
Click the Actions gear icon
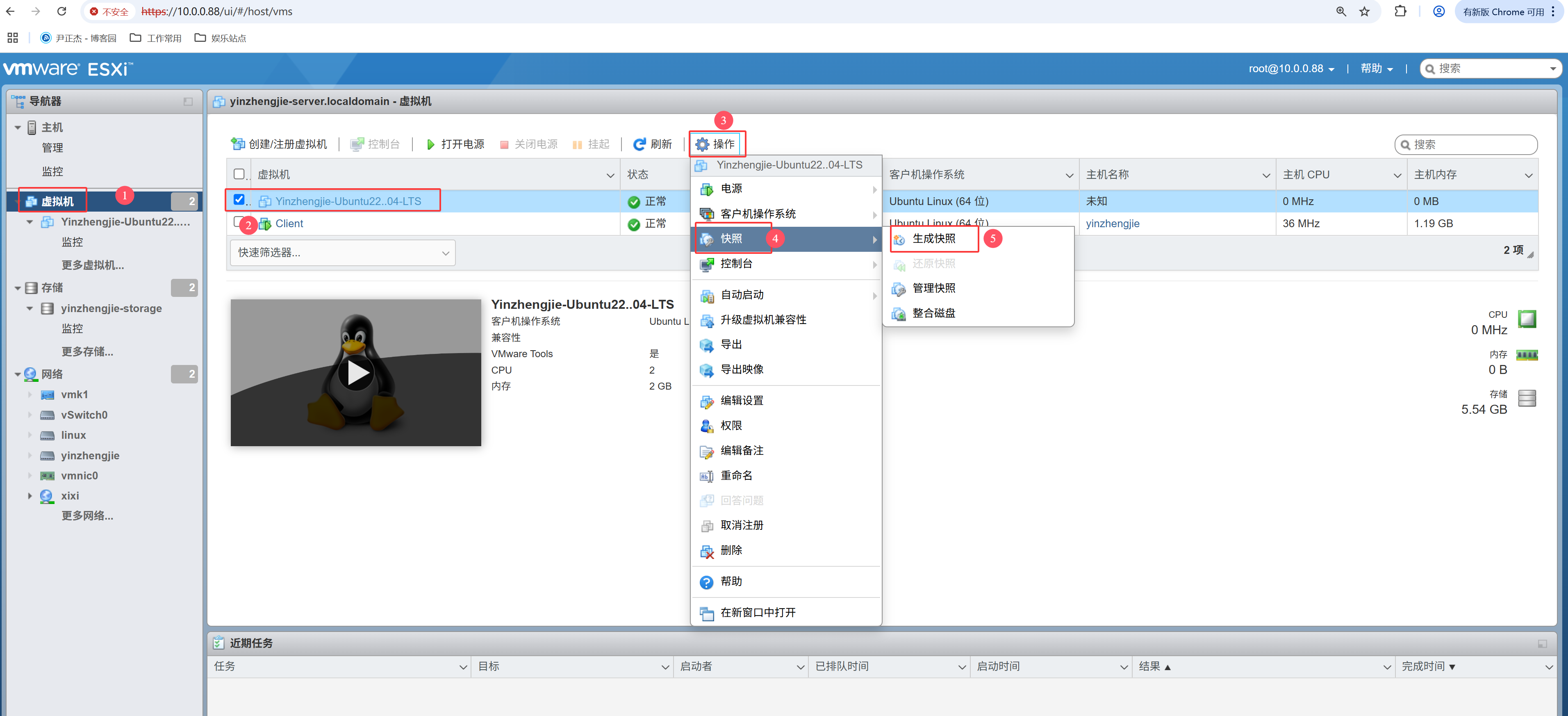click(702, 144)
